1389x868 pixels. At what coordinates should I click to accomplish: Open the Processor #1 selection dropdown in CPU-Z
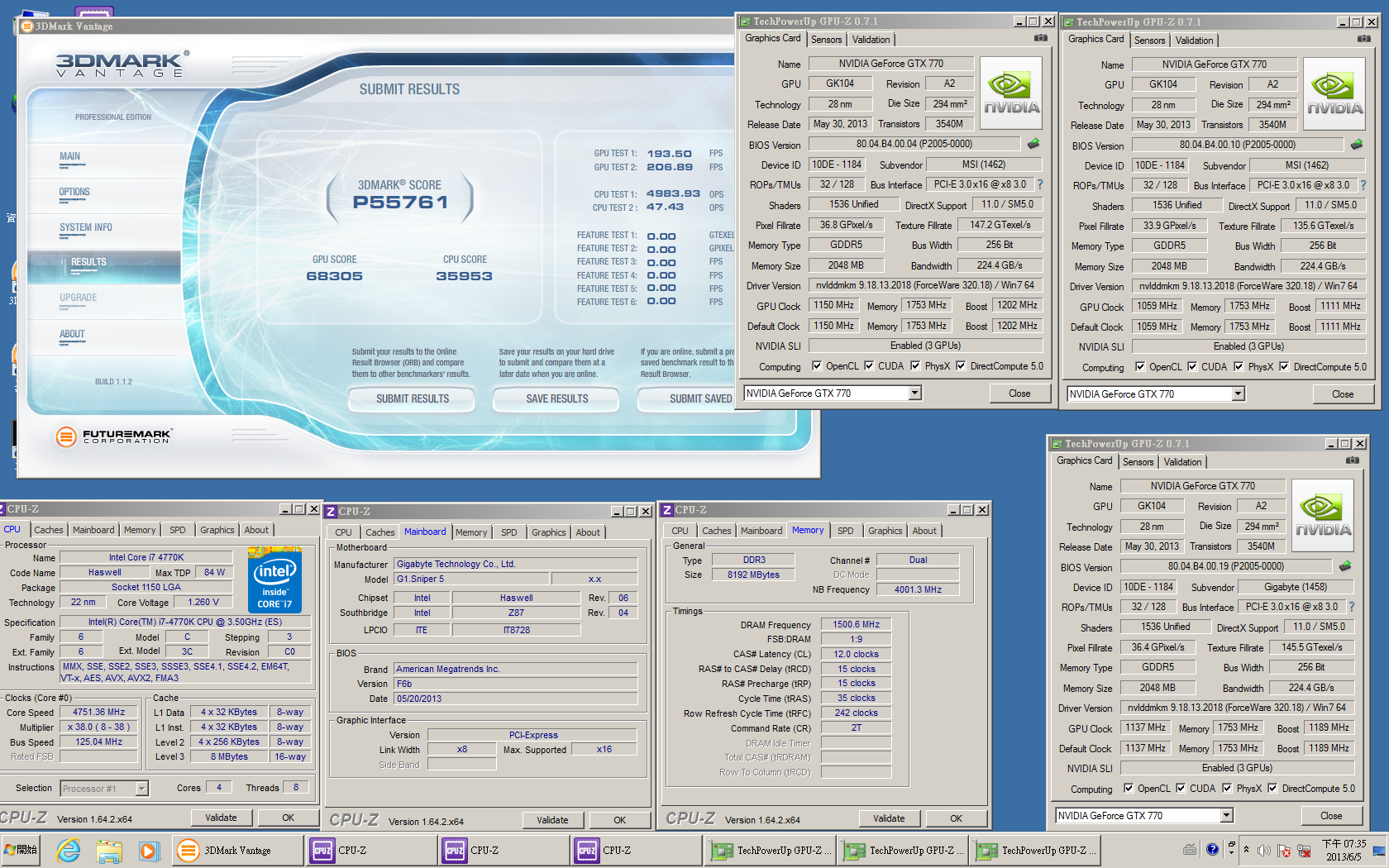[141, 789]
